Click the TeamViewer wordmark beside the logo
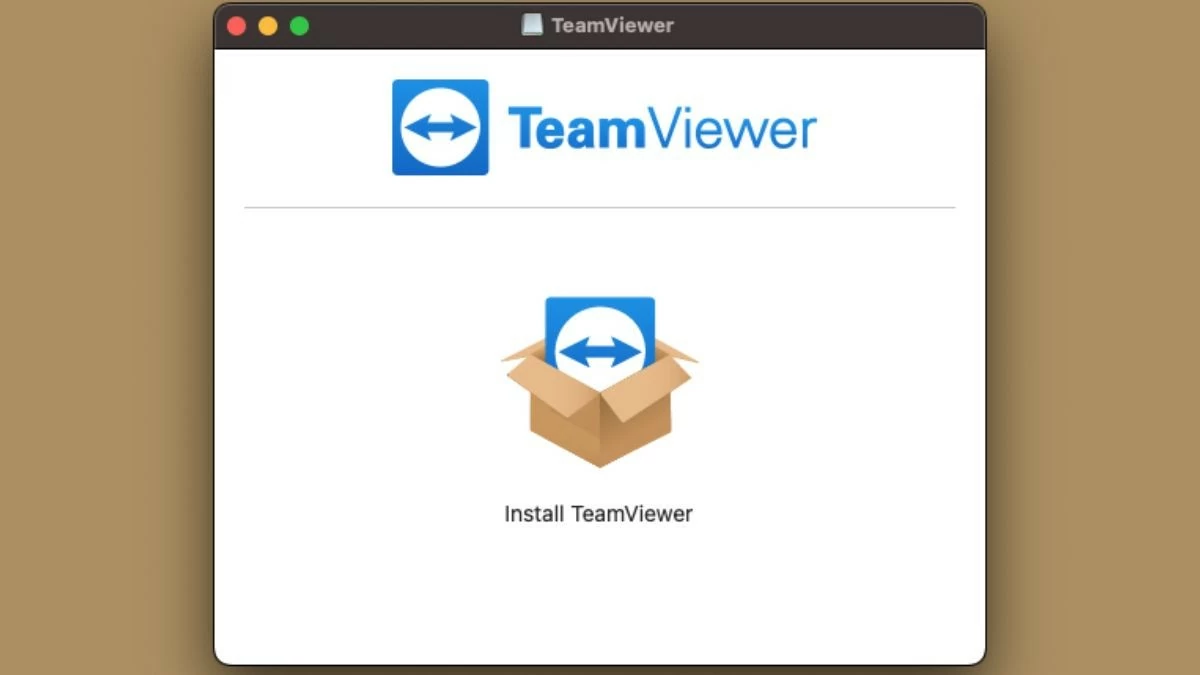 pyautogui.click(x=662, y=128)
